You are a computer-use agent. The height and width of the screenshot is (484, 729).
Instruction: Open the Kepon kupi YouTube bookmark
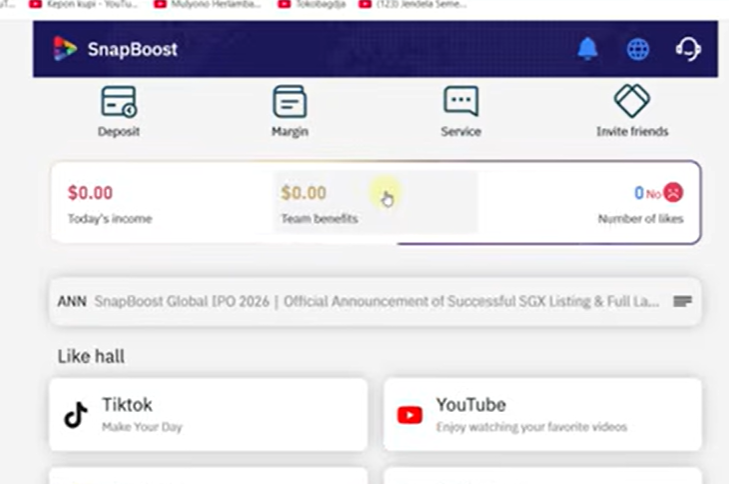(x=83, y=5)
